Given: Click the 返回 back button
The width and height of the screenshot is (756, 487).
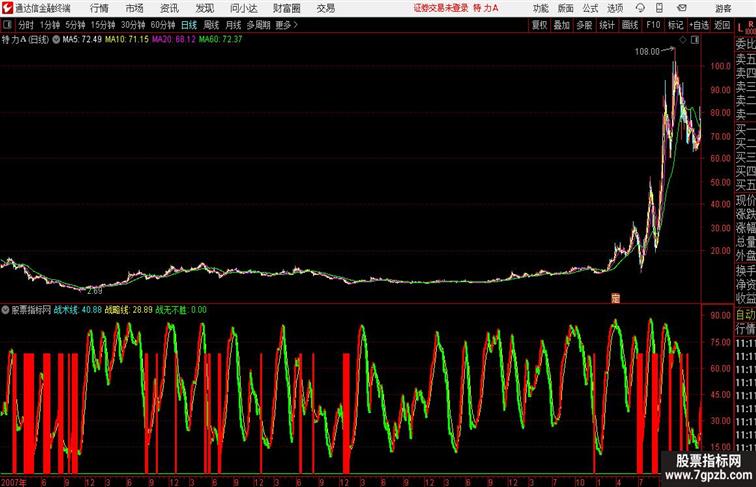Looking at the screenshot, I should click(x=722, y=25).
